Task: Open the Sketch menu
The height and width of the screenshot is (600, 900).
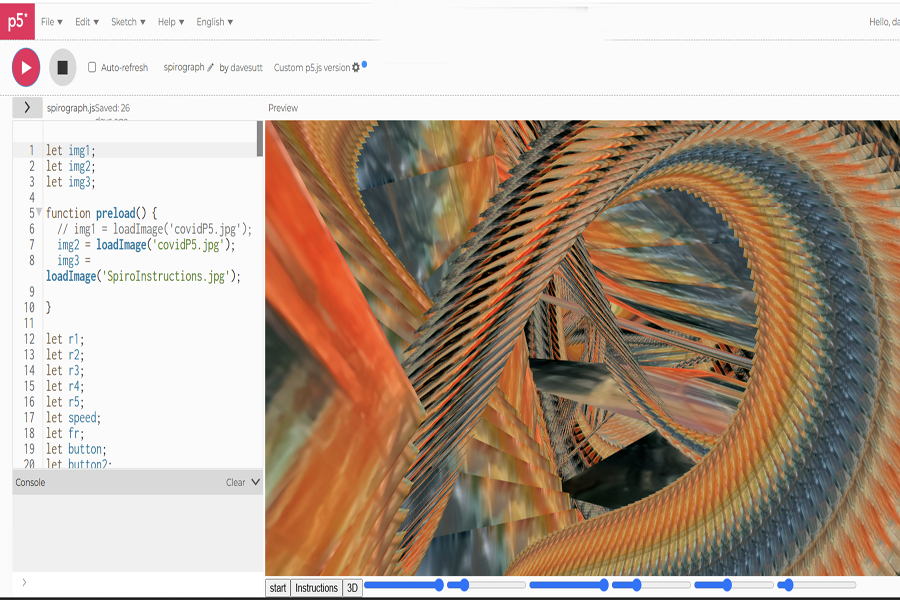Action: point(128,21)
